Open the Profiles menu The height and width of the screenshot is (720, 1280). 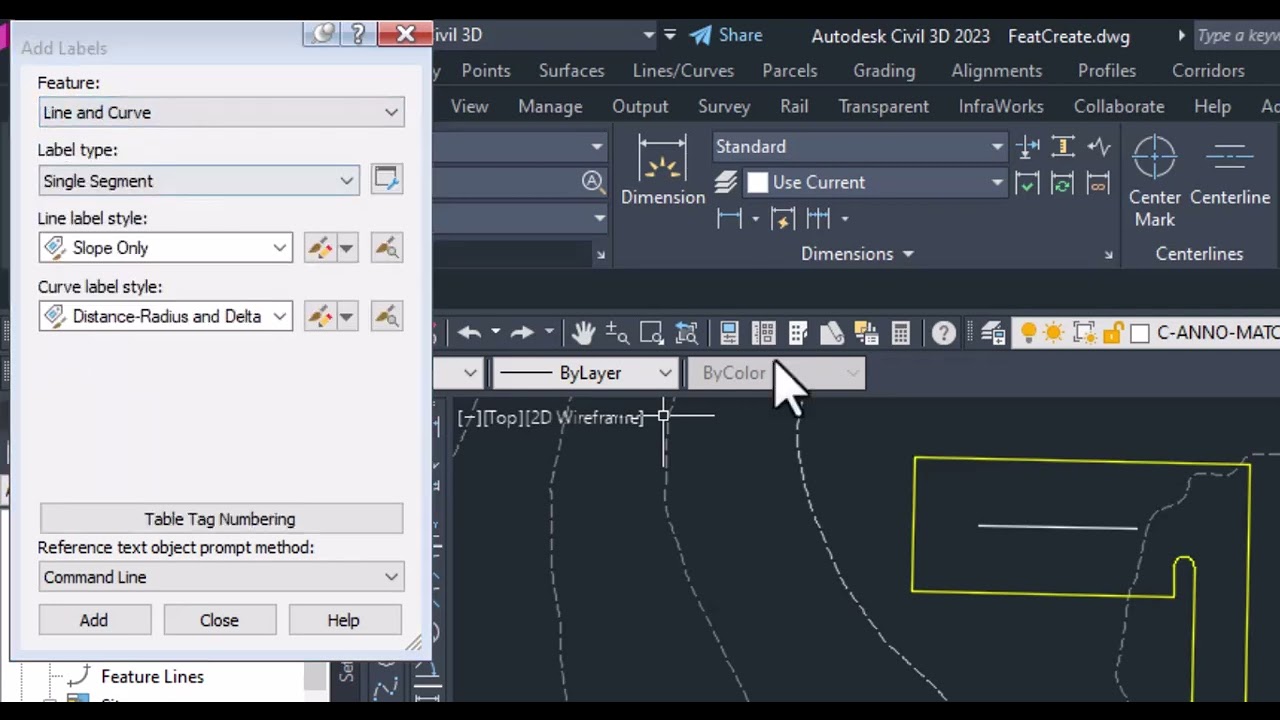click(x=1107, y=71)
